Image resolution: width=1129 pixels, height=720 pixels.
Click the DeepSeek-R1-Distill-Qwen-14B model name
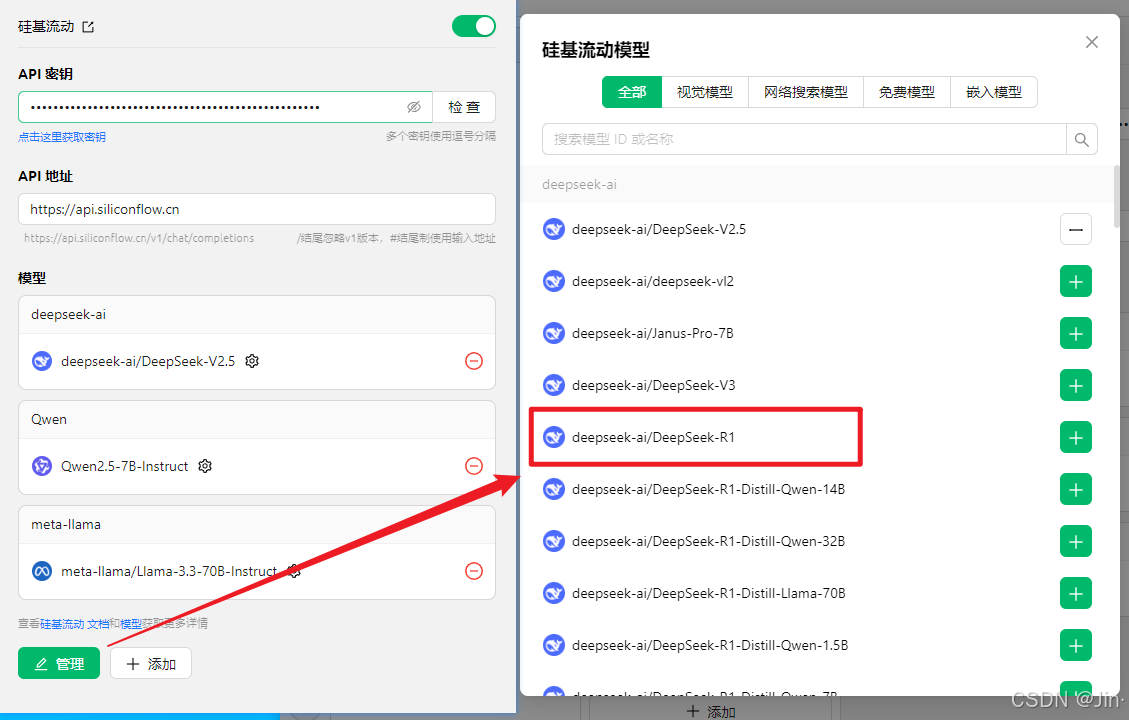709,490
